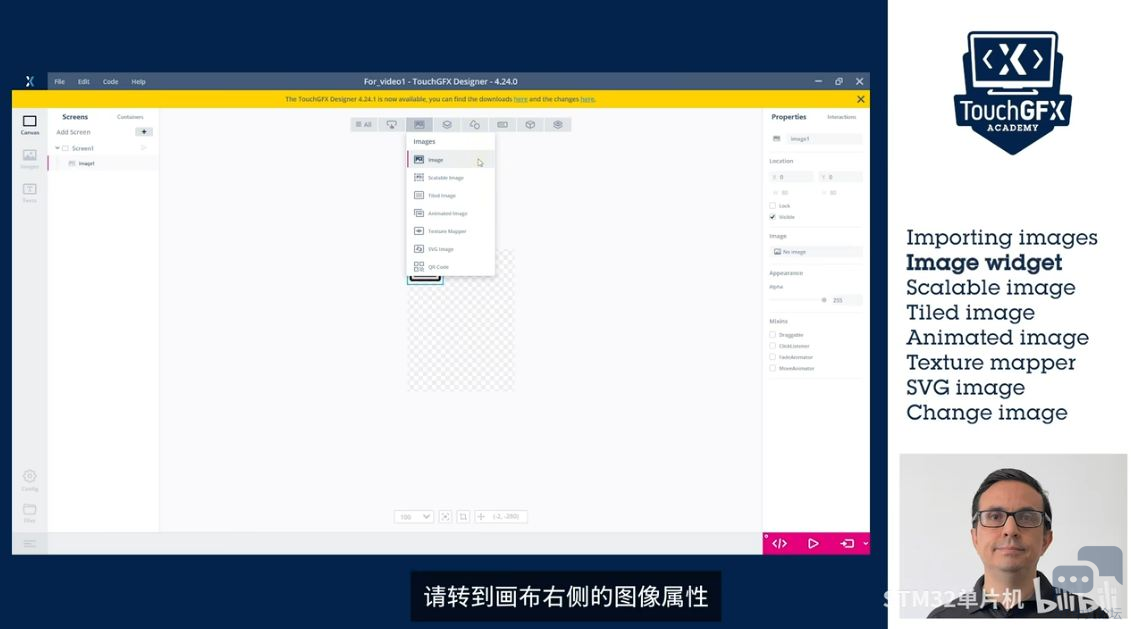Click the All widgets toolbar filter

[363, 125]
